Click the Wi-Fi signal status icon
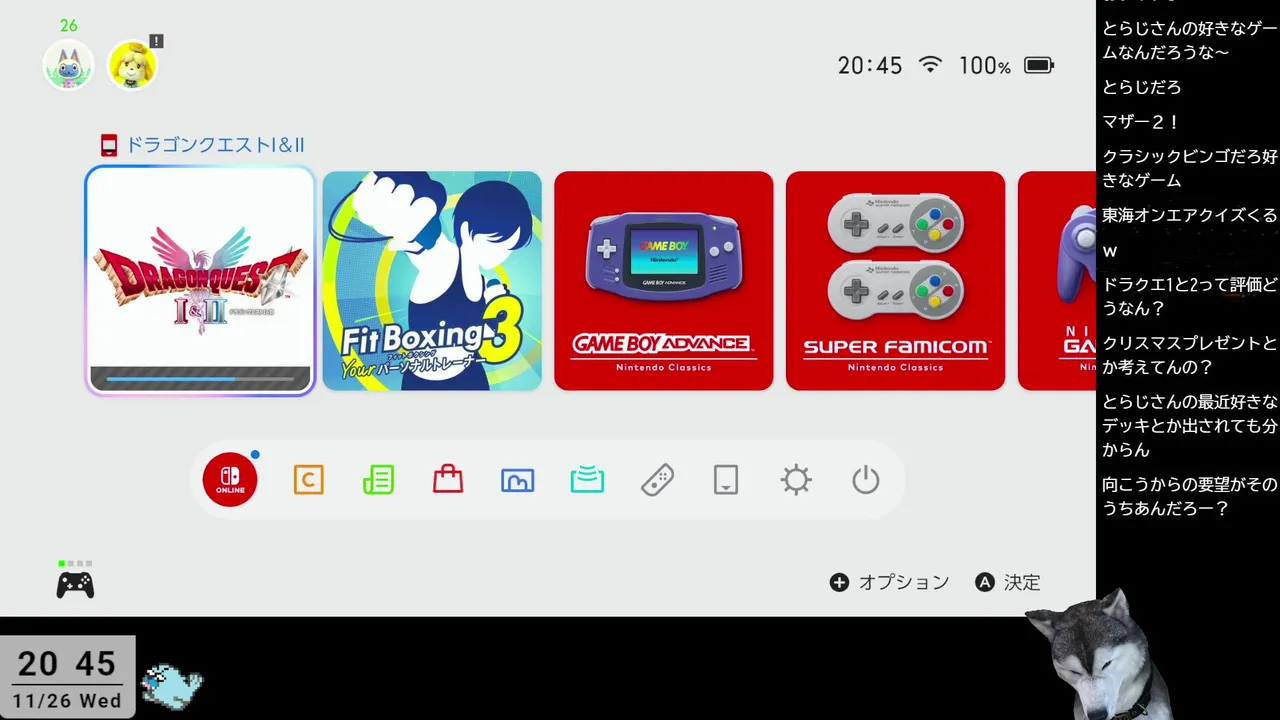This screenshot has width=1280, height=720. tap(931, 65)
